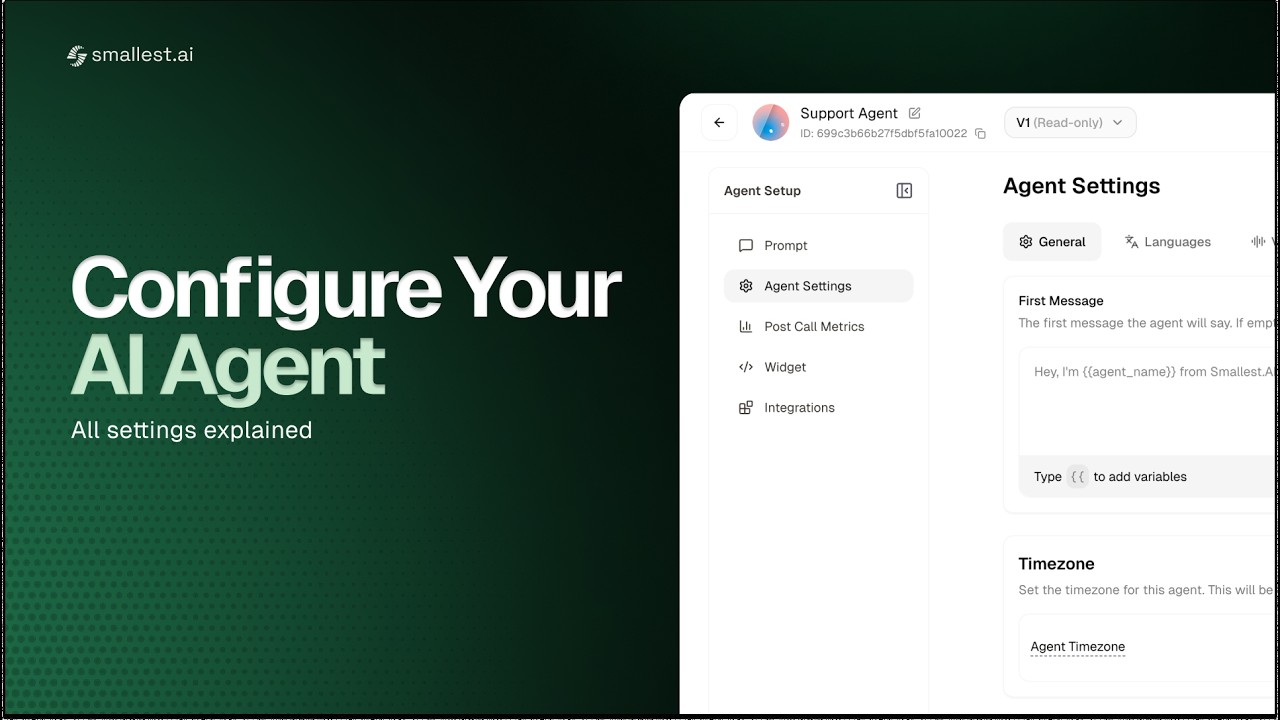
Task: Click the Agent Setup panel title
Action: pos(762,191)
